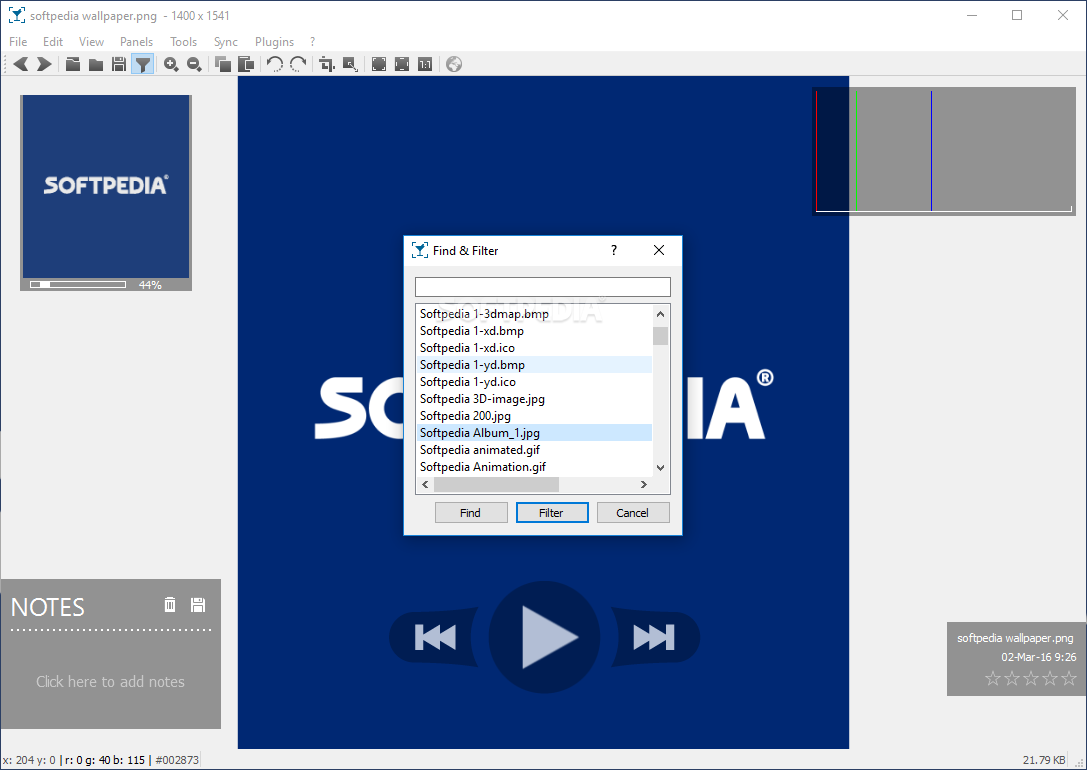
Task: Click here to add notes
Action: [x=110, y=682]
